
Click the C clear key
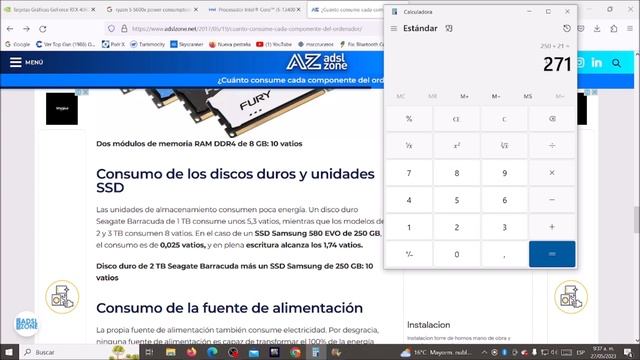[x=504, y=119]
